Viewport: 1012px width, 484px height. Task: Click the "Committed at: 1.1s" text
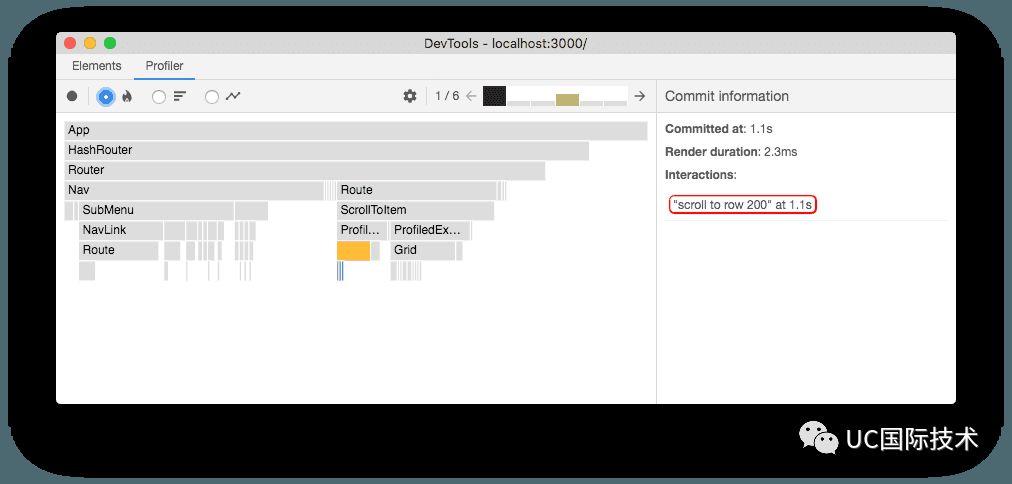(x=718, y=129)
